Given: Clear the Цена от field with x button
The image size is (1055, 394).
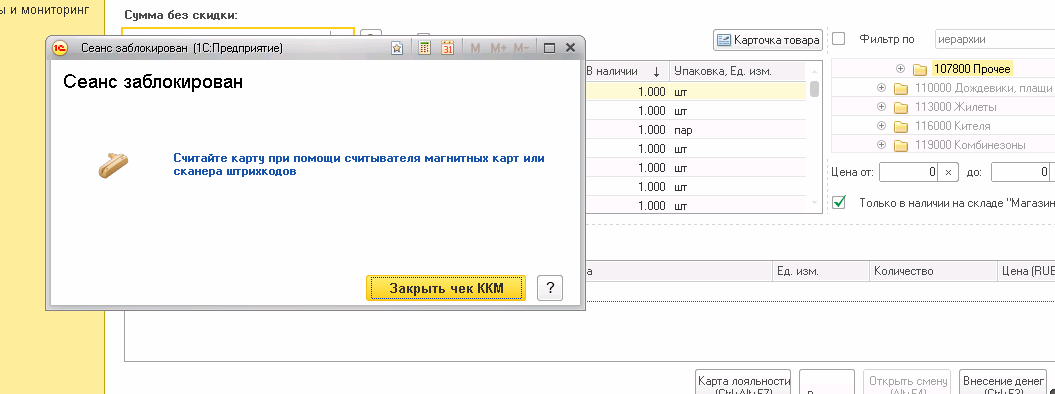Looking at the screenshot, I should tap(948, 173).
